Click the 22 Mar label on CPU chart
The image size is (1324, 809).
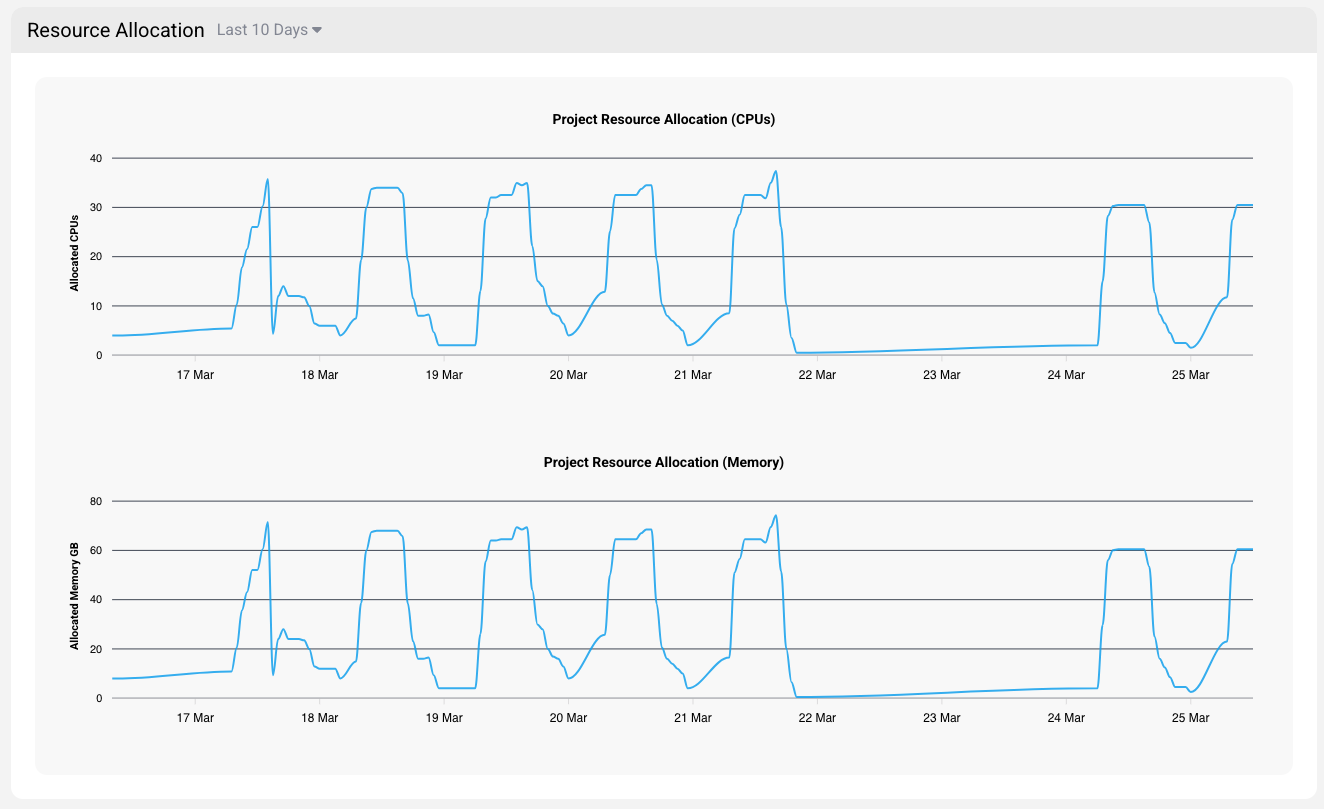point(816,375)
